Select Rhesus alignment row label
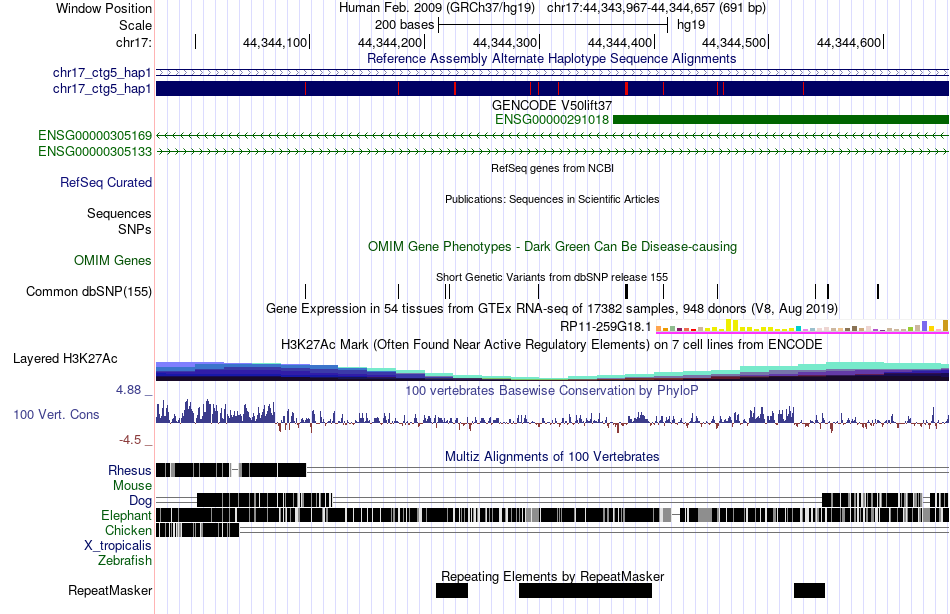This screenshot has width=950, height=614. pos(130,470)
